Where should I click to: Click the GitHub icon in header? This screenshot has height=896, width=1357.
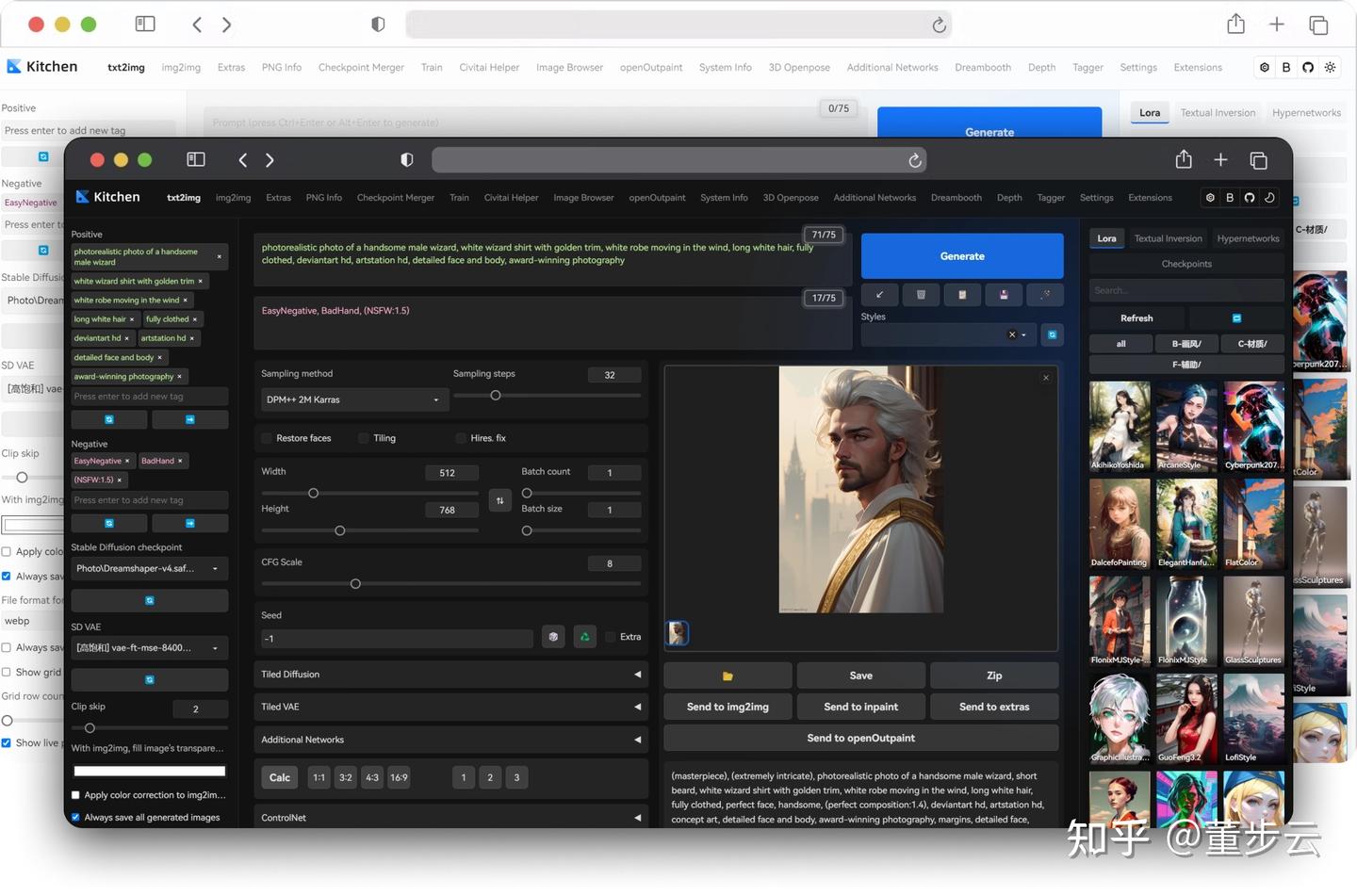pos(1249,198)
